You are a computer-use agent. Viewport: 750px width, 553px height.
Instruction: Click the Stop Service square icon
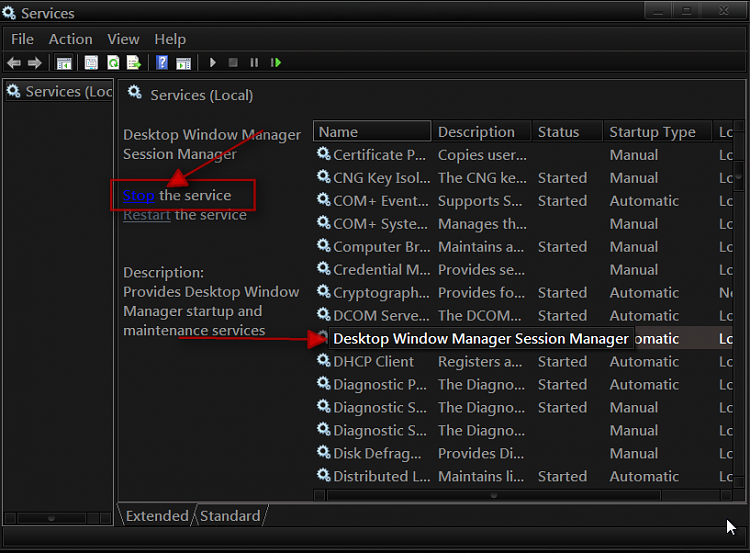(x=233, y=63)
